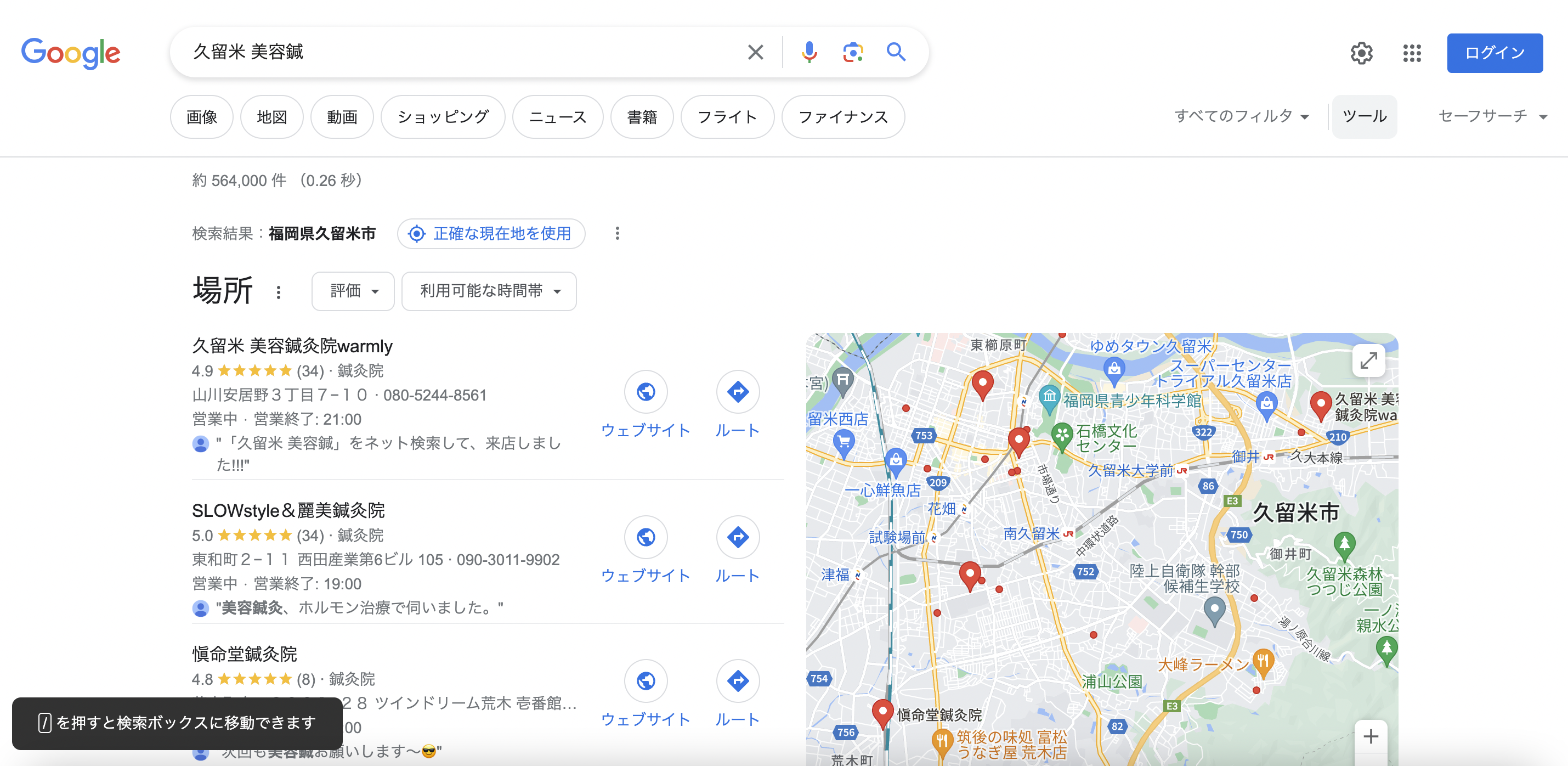This screenshot has width=1568, height=766.
Task: Click 正確な現在地を使用 to use exact location
Action: click(491, 234)
